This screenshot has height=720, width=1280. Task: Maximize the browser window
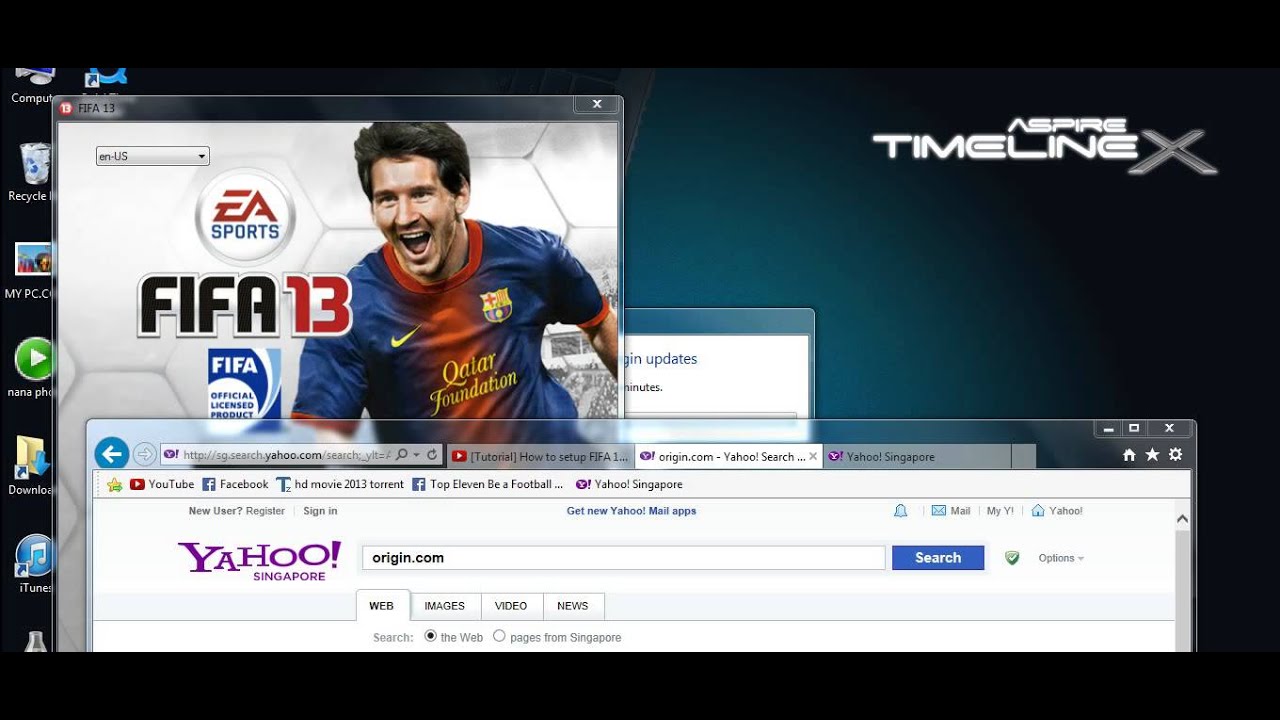coord(1134,428)
